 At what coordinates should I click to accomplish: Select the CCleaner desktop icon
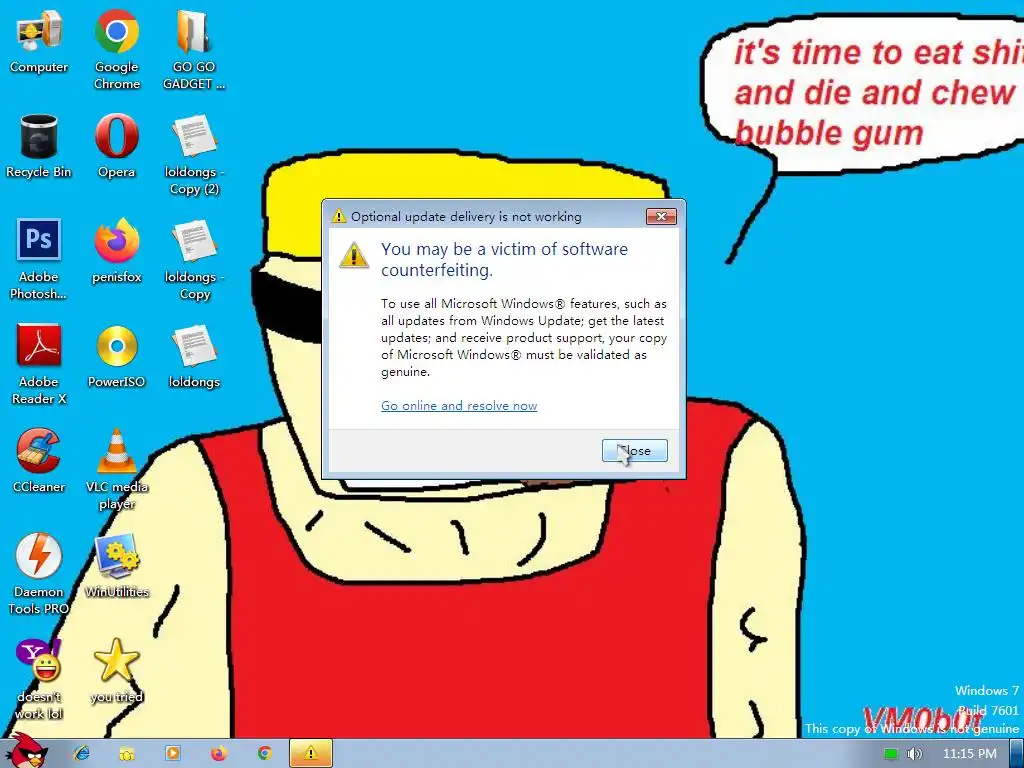point(39,461)
